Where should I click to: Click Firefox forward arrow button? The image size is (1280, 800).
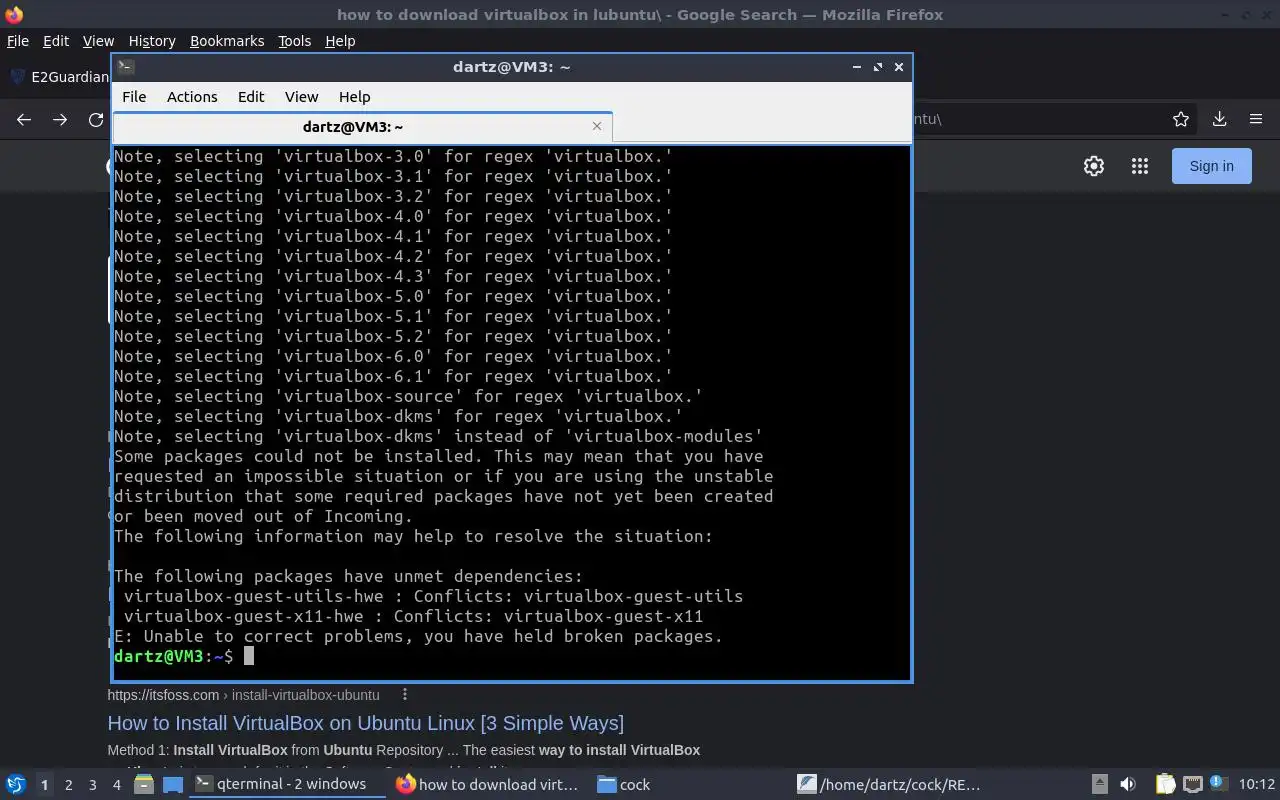pyautogui.click(x=60, y=119)
